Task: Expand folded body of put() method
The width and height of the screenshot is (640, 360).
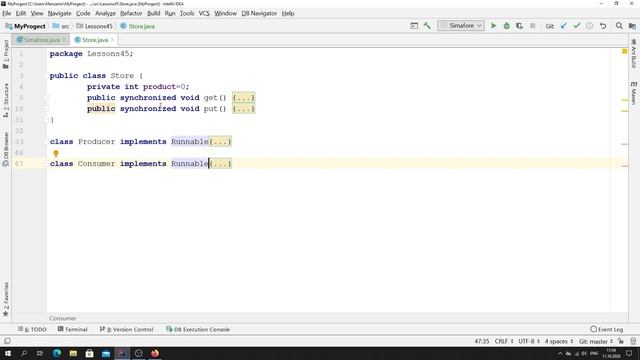Action: click(243, 109)
